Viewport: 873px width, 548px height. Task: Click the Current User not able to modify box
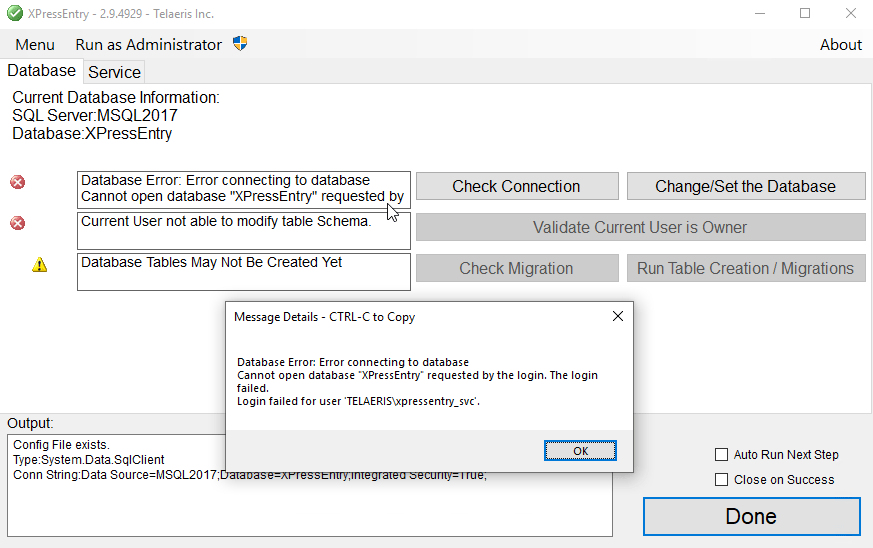pyautogui.click(x=244, y=231)
